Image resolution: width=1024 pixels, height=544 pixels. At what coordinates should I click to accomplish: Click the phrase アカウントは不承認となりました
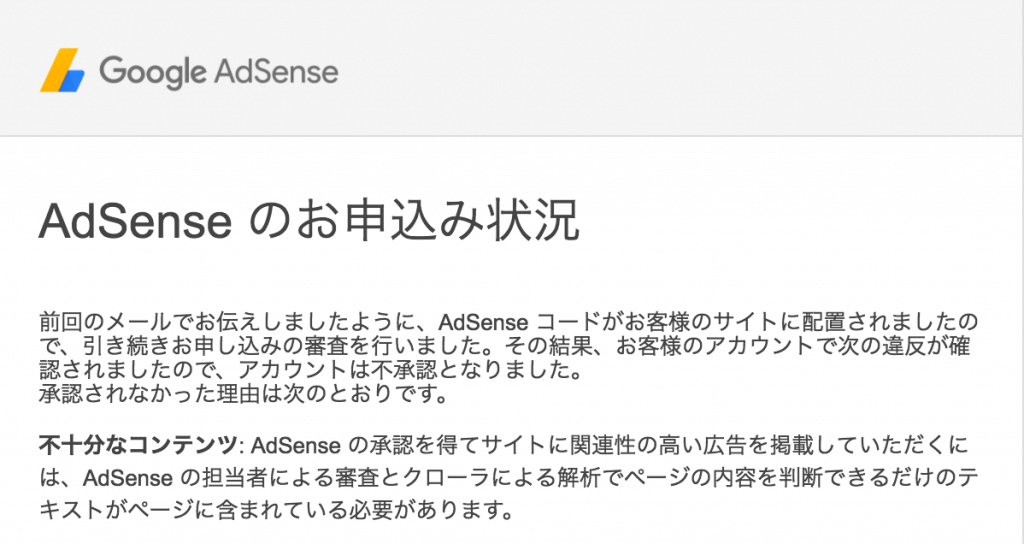[x=410, y=370]
